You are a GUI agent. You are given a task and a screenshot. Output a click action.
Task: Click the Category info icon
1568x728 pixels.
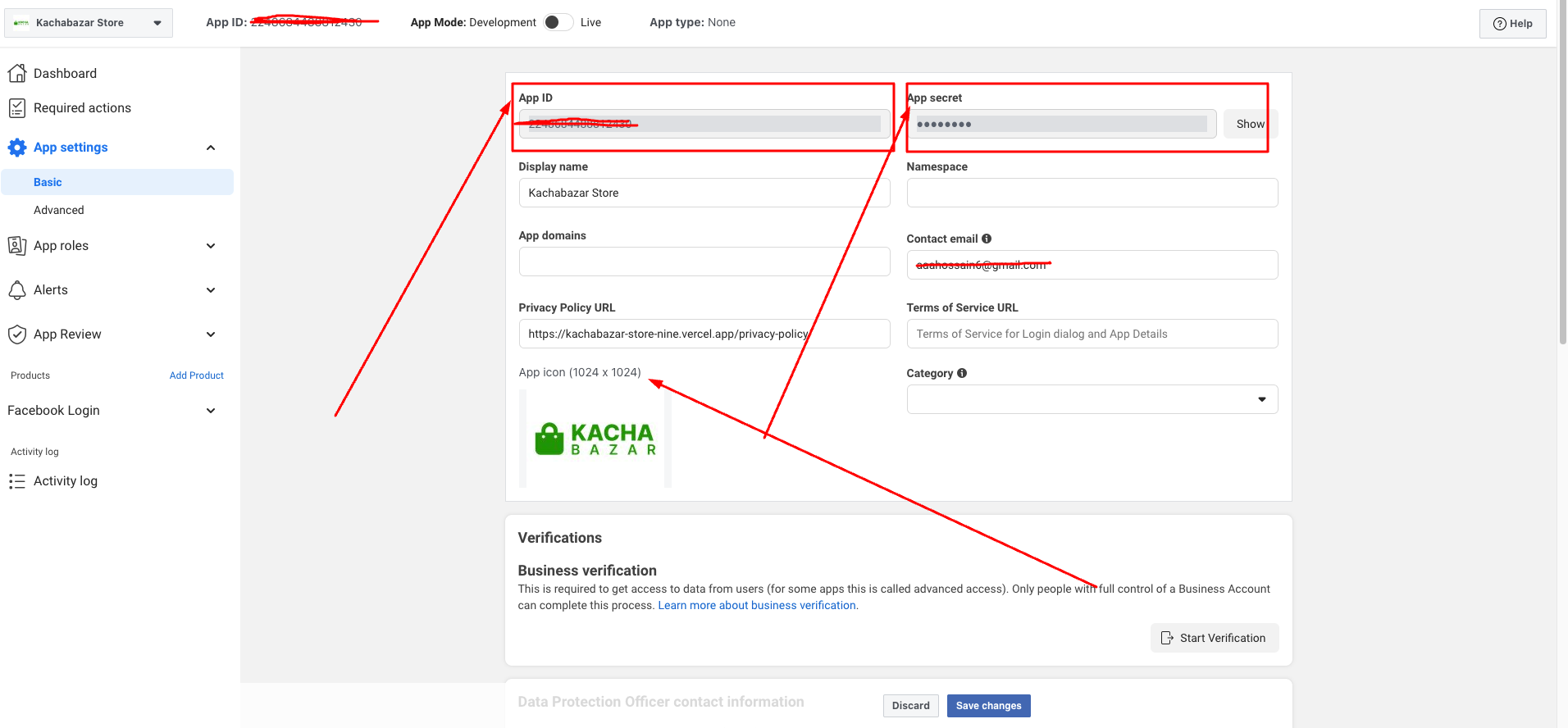pos(962,373)
